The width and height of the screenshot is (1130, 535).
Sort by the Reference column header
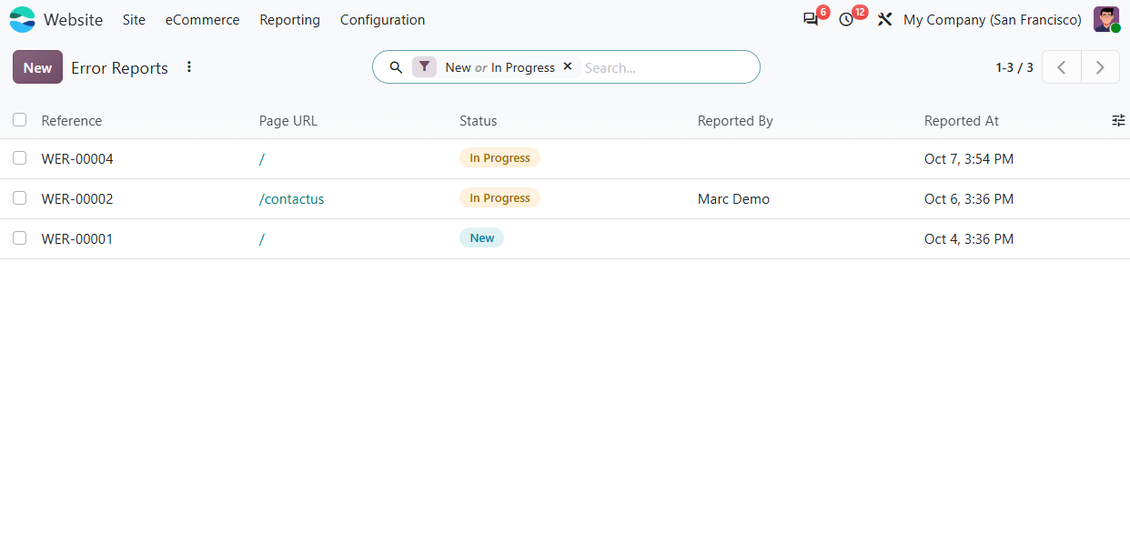pyautogui.click(x=71, y=120)
